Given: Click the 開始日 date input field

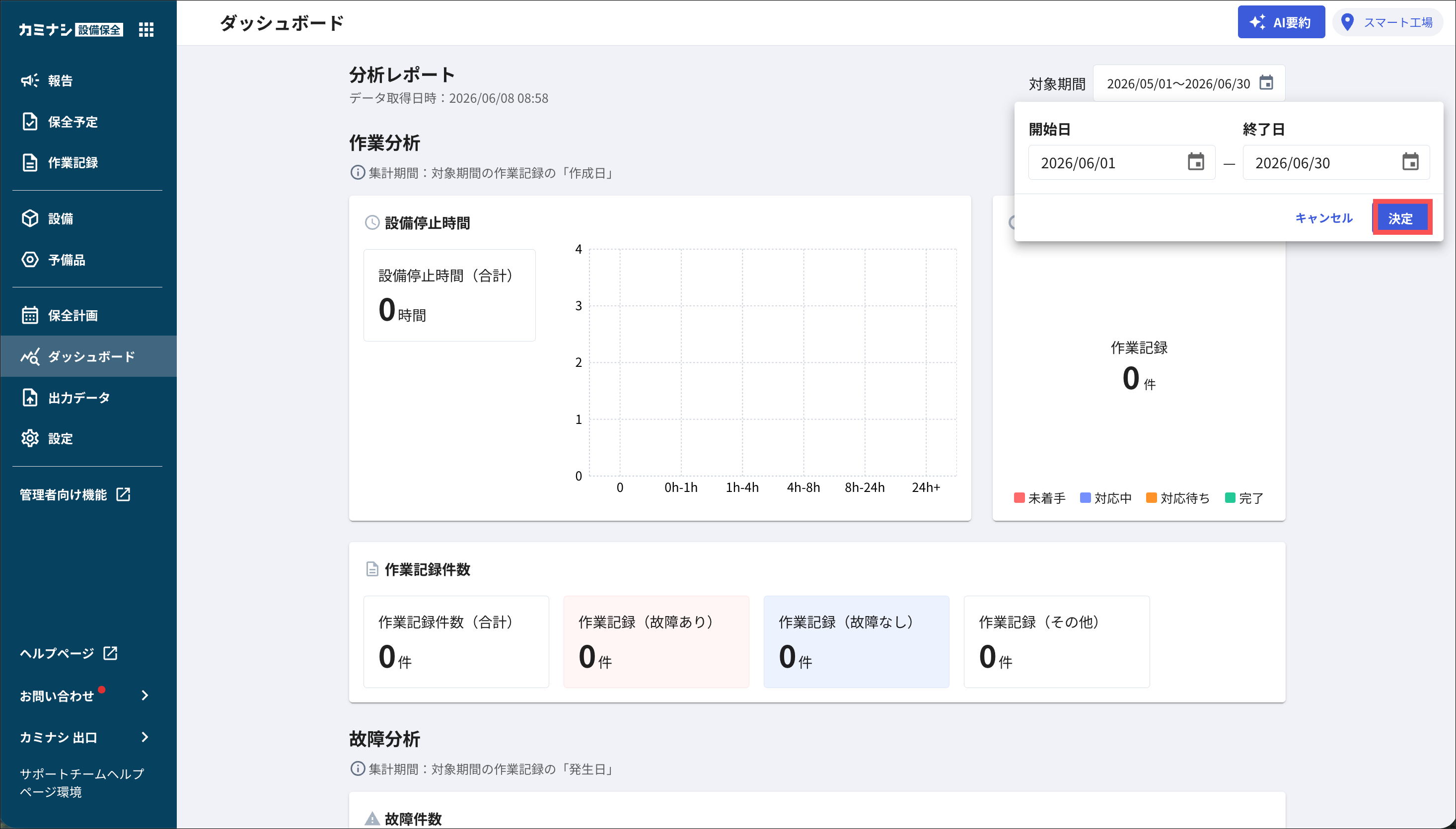Looking at the screenshot, I should click(1121, 162).
